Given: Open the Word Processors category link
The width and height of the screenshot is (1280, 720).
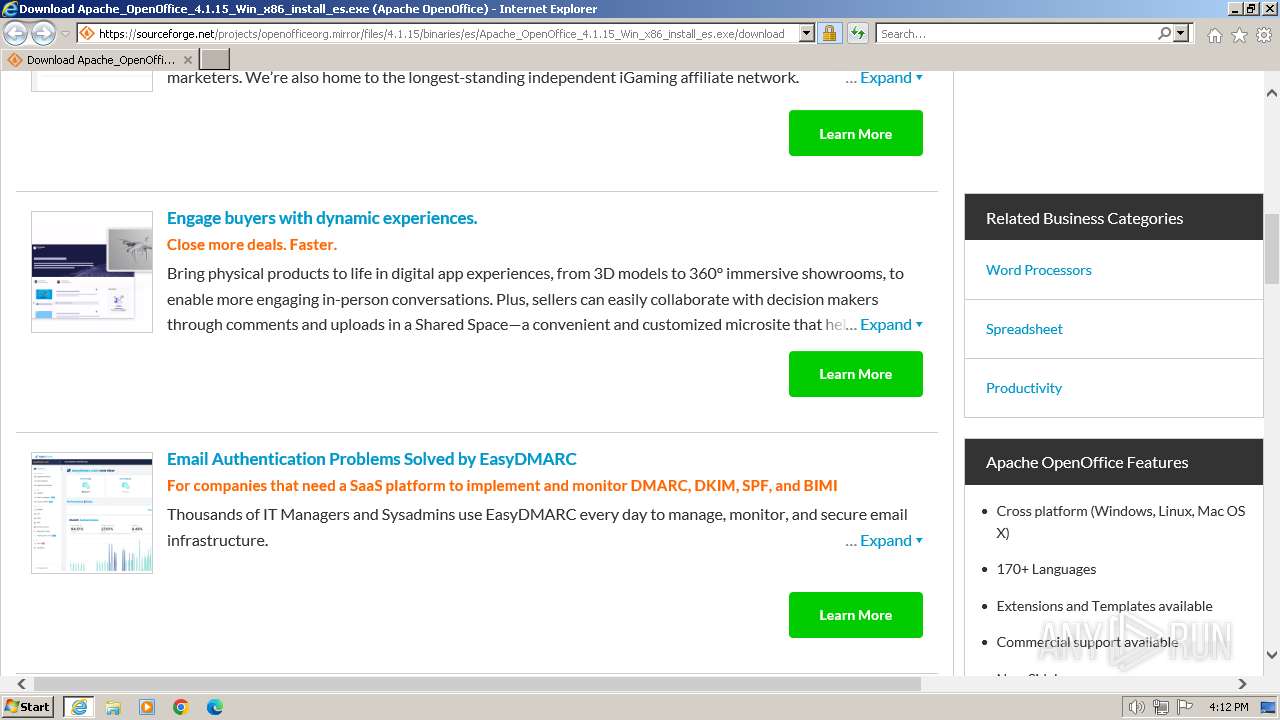Looking at the screenshot, I should click(1038, 270).
